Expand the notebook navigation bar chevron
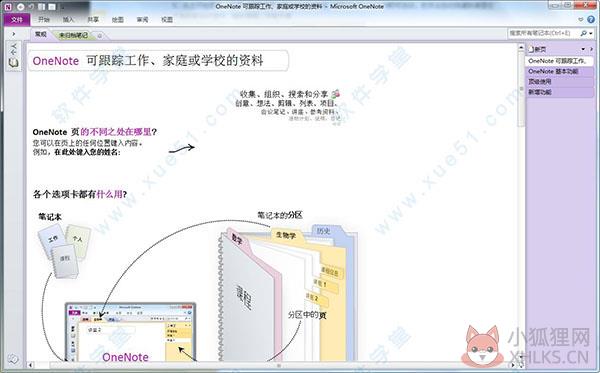This screenshot has height=373, width=600. click(14, 34)
